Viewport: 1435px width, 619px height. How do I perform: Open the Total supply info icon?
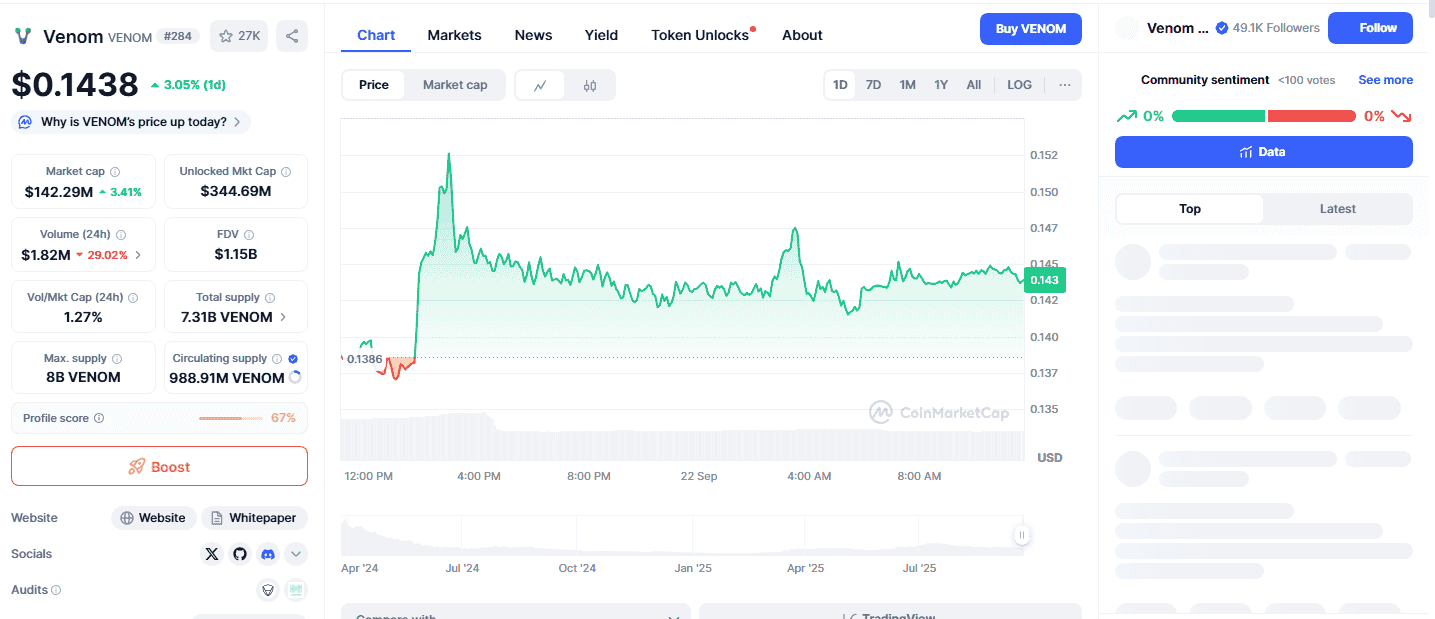pyautogui.click(x=270, y=298)
